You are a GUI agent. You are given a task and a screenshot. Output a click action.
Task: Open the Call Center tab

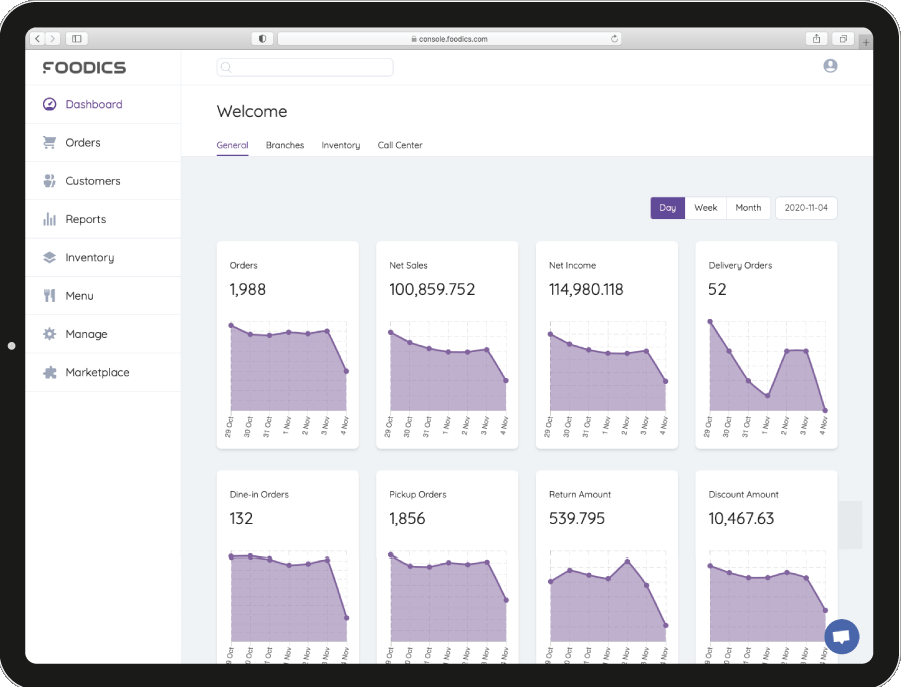coord(399,145)
